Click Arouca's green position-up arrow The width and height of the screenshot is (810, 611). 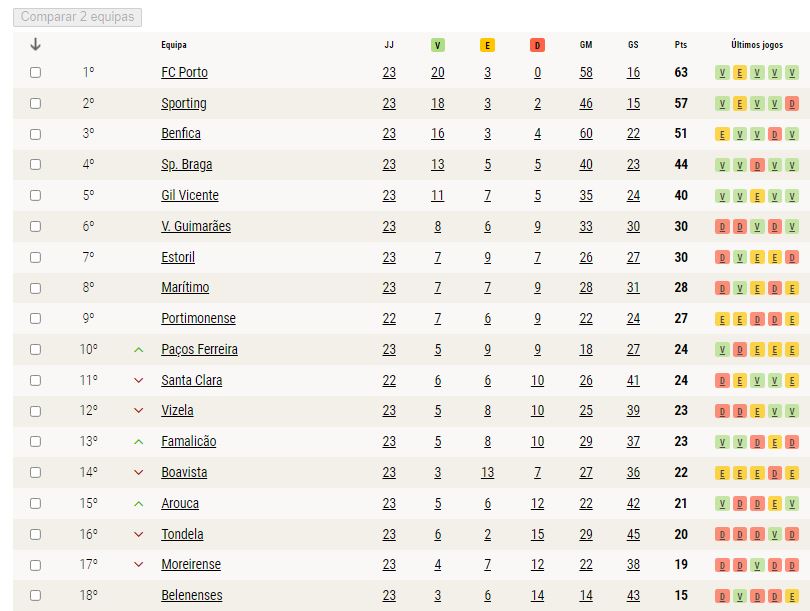[138, 504]
